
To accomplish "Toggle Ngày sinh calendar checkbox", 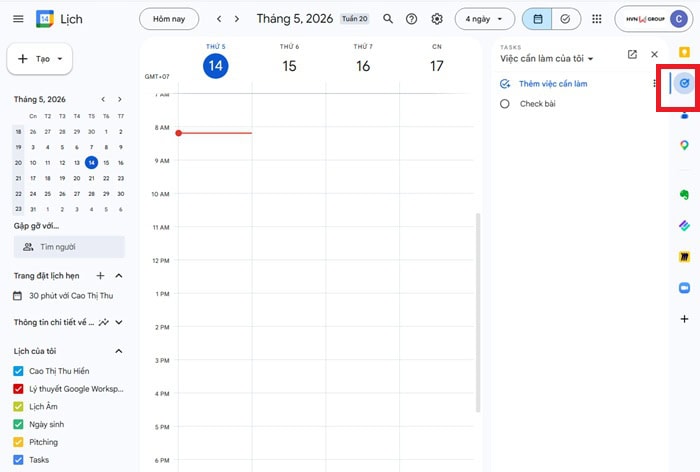I will [x=18, y=424].
